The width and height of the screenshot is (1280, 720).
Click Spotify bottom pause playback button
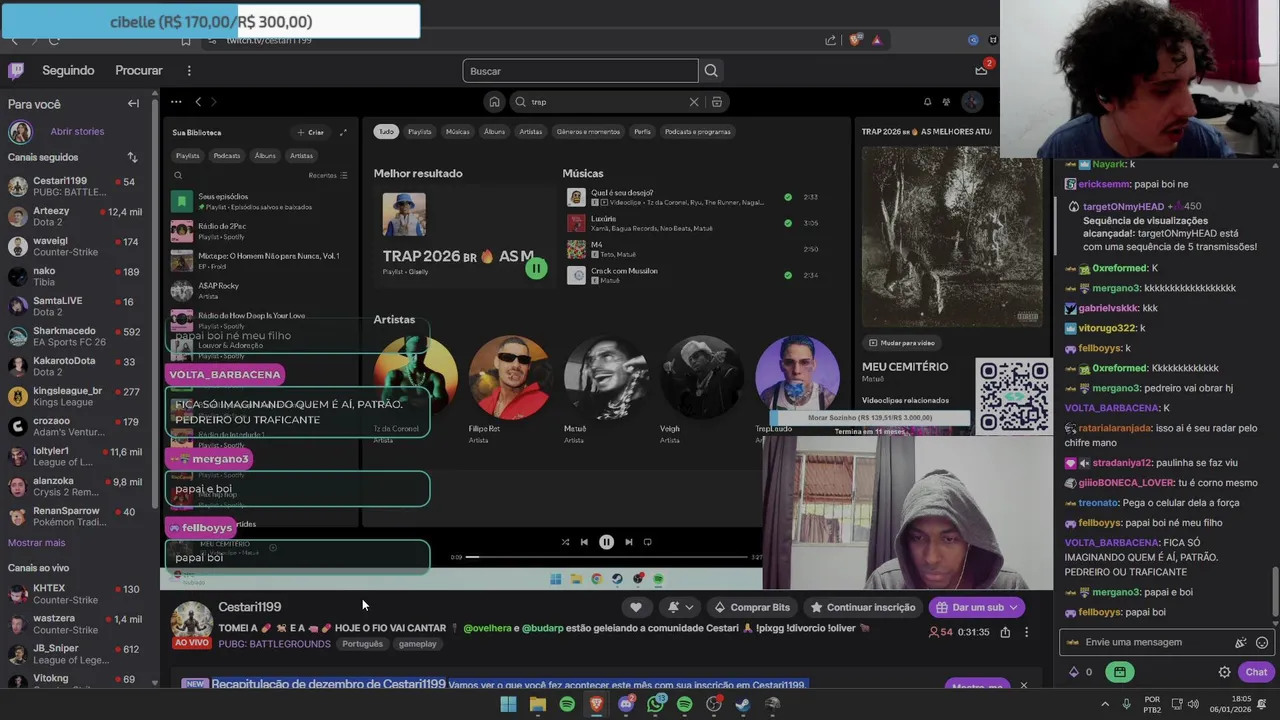click(606, 542)
